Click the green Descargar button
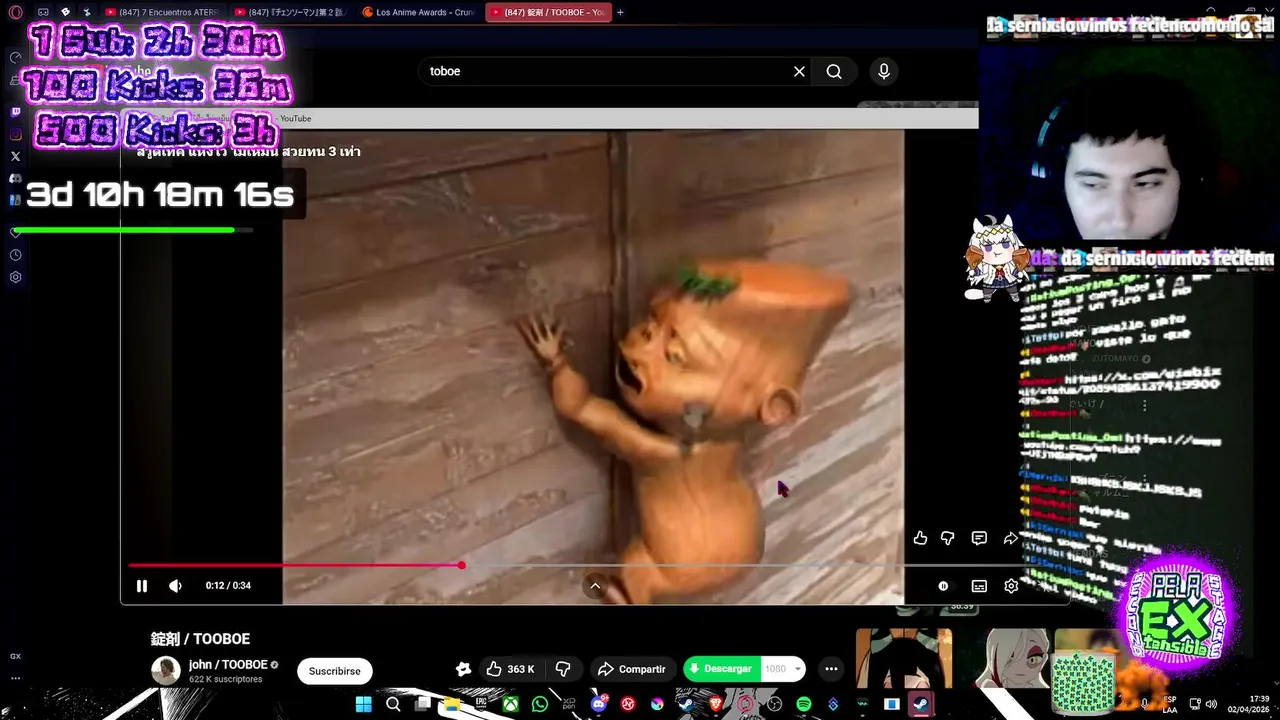Viewport: 1280px width, 720px height. tap(720, 669)
